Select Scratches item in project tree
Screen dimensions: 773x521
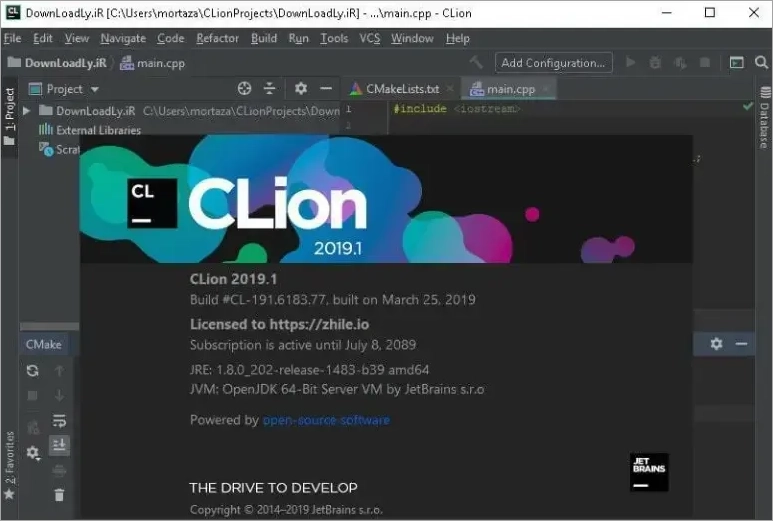pyautogui.click(x=59, y=149)
